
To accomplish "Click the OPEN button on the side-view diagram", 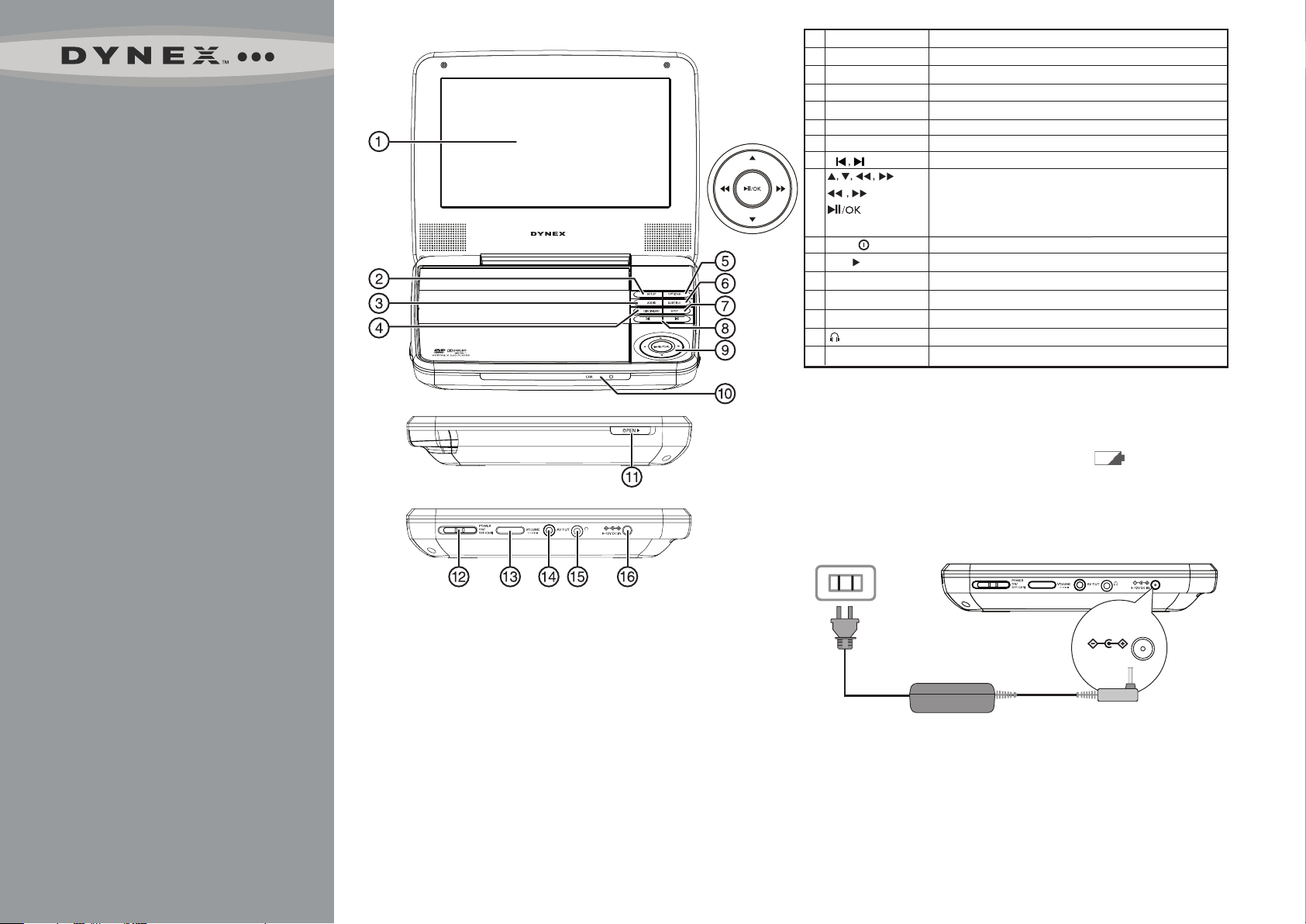I will (x=632, y=430).
